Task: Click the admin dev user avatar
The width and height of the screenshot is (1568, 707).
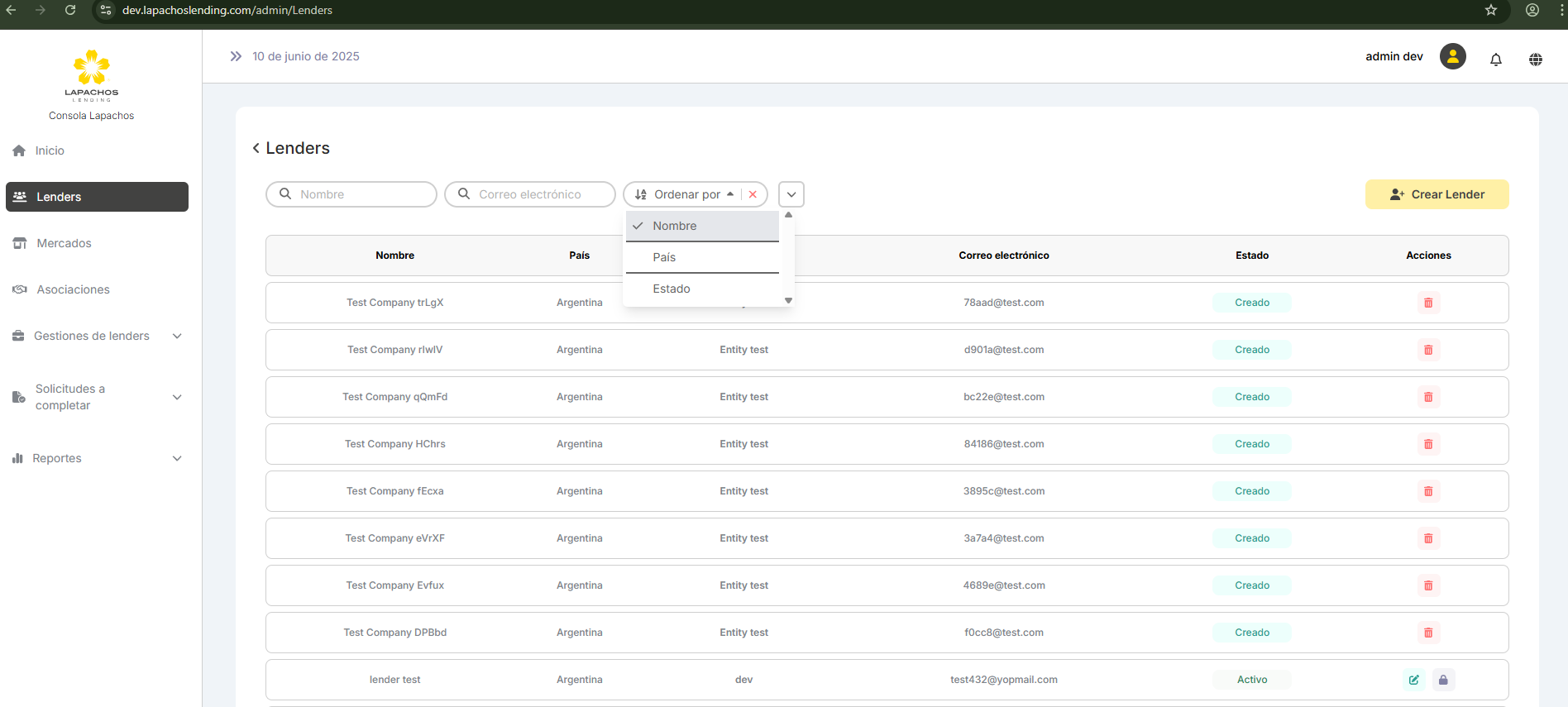Action: [1452, 56]
